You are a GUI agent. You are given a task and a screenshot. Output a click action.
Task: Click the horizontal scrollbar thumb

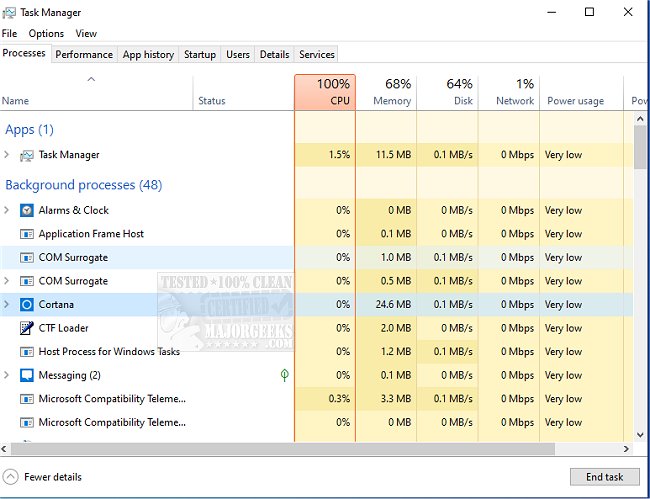[283, 449]
